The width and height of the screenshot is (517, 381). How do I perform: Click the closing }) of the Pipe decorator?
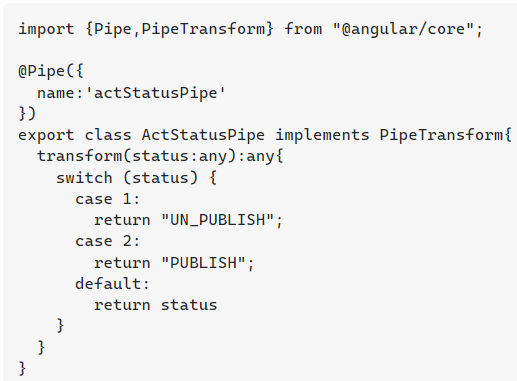coord(27,114)
